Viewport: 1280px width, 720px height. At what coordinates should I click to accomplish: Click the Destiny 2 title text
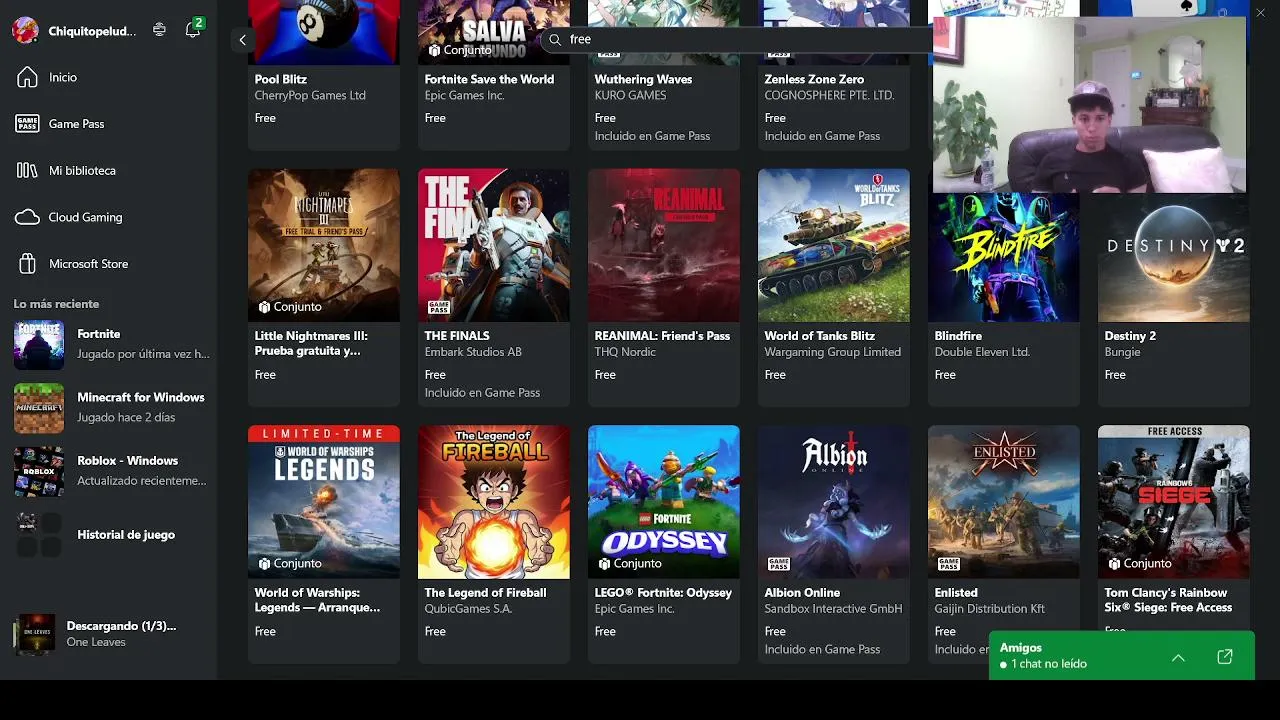click(x=1130, y=336)
